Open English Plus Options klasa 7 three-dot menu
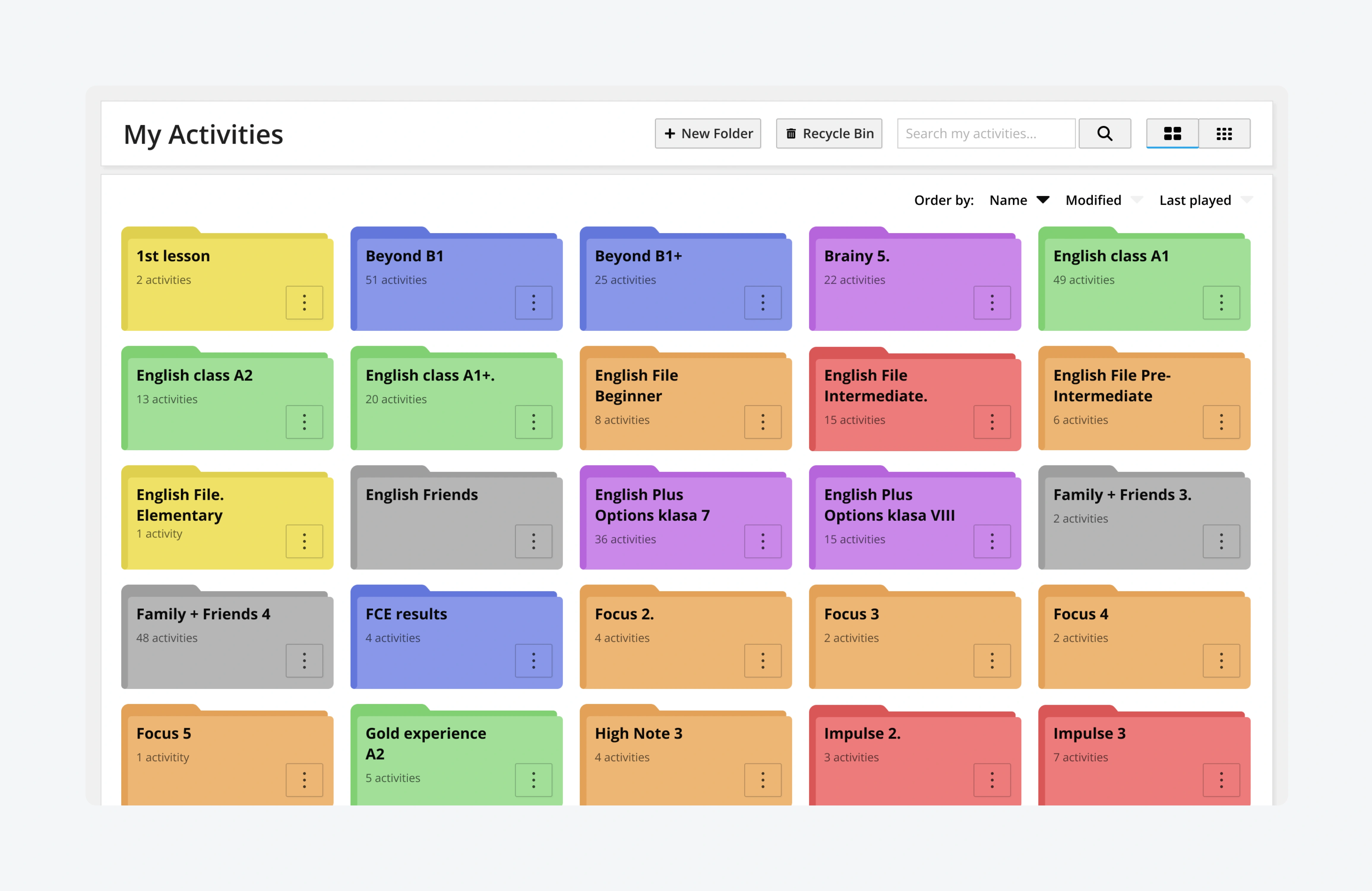Image resolution: width=1372 pixels, height=891 pixels. coord(763,541)
